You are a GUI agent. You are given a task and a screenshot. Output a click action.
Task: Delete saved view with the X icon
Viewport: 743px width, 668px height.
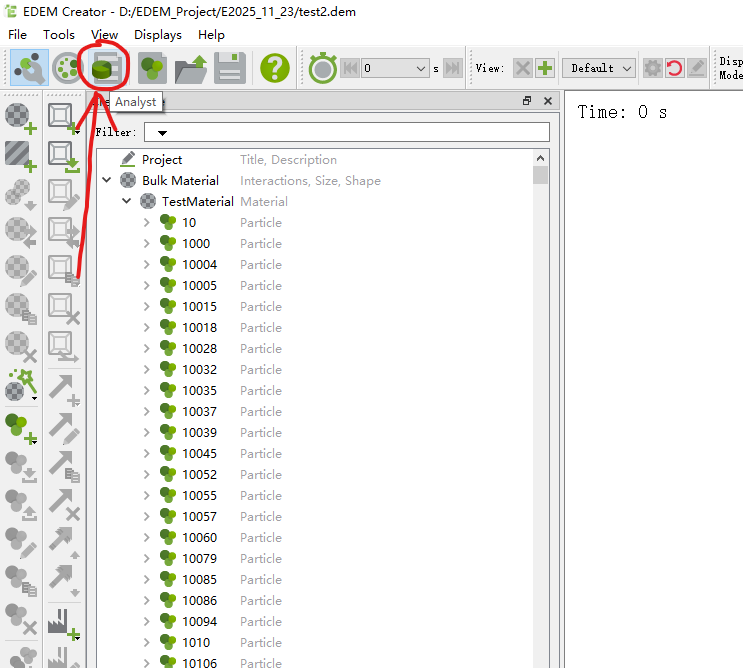click(522, 68)
